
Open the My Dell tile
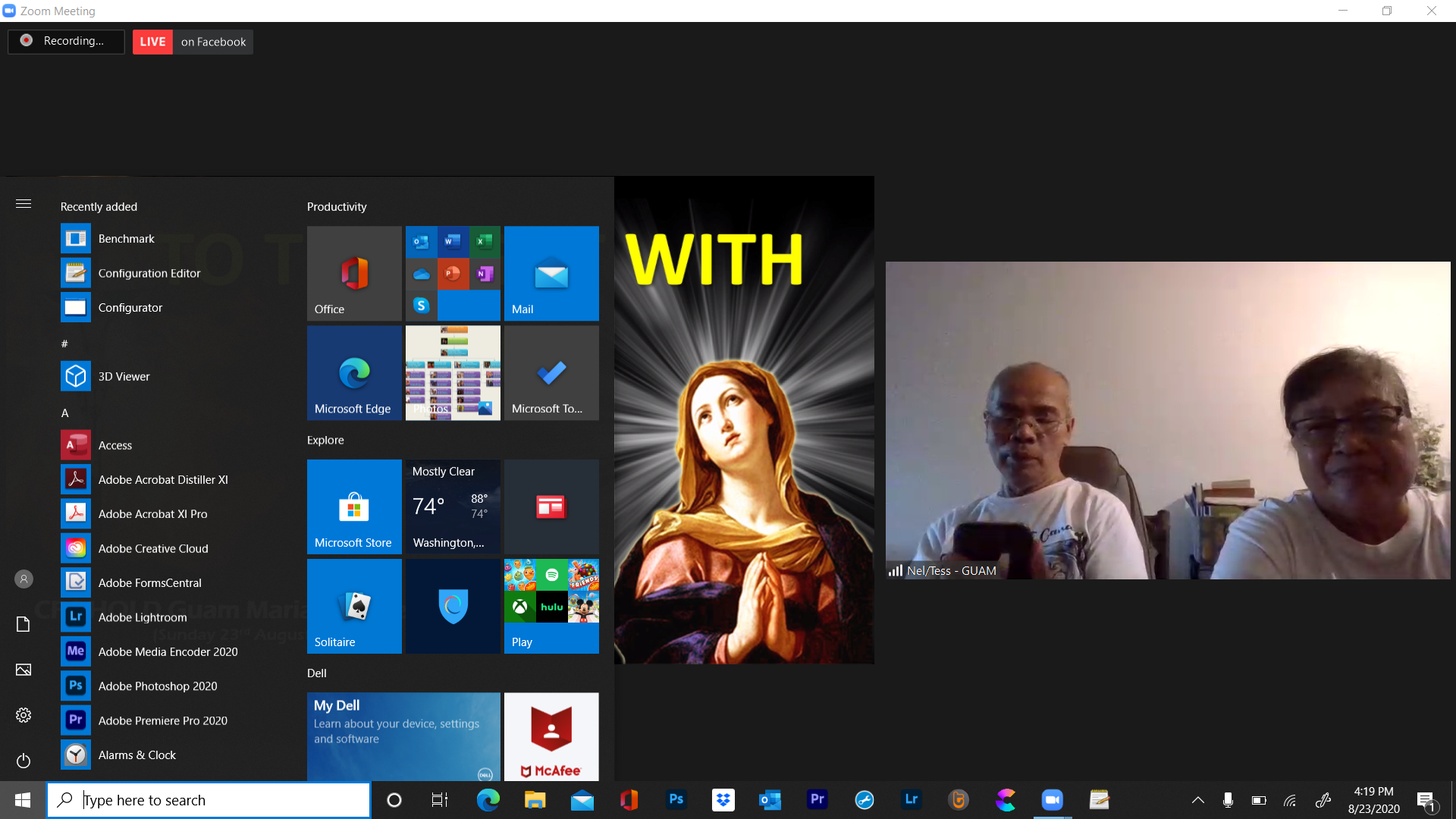point(403,736)
